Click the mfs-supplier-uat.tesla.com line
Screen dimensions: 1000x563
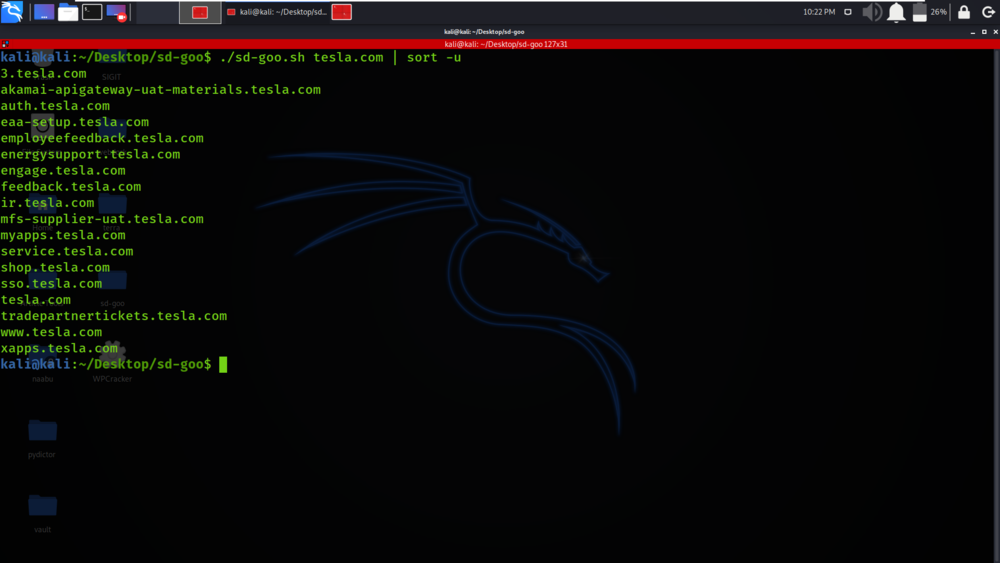102,219
